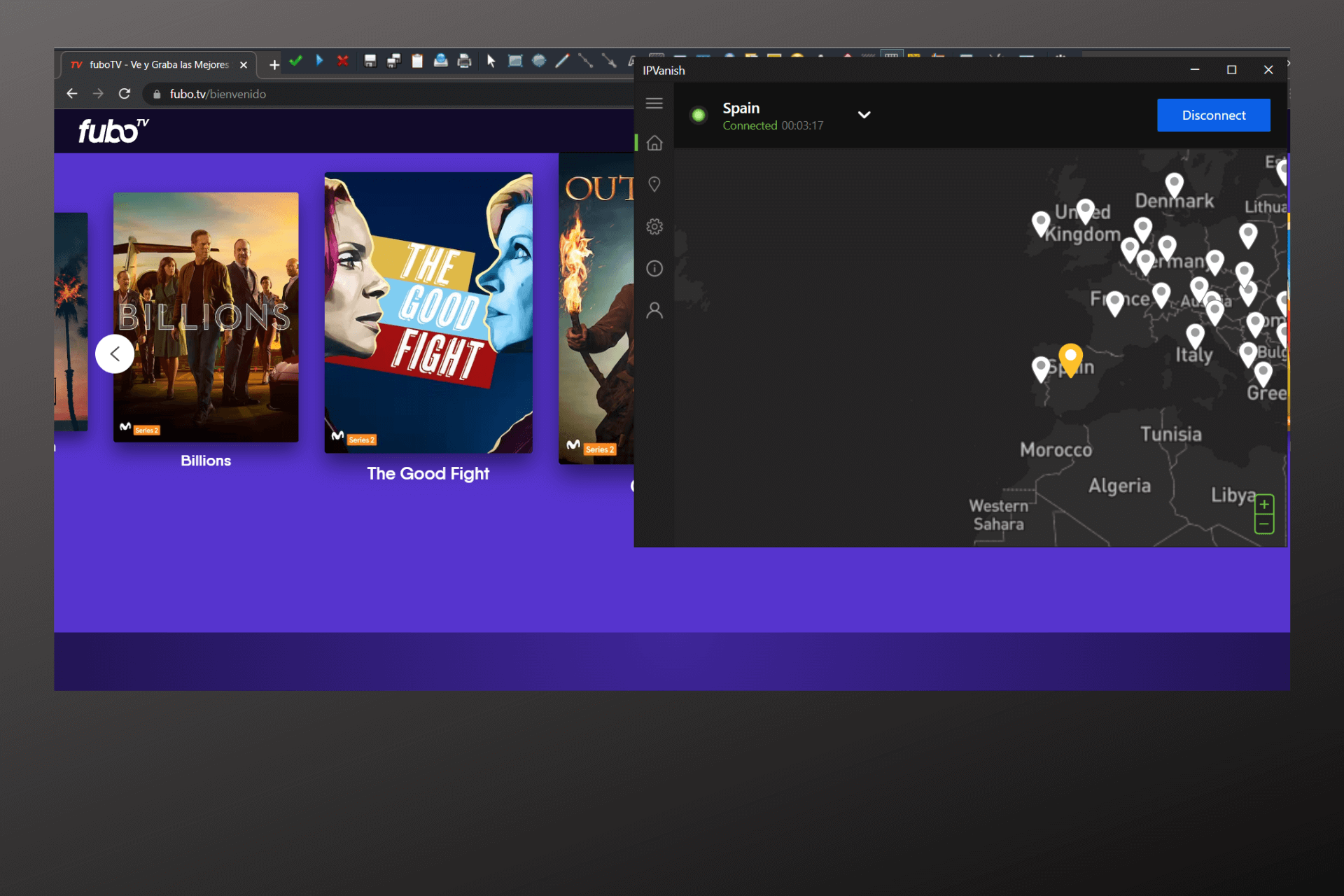Screen dimensions: 1344x896
Task: Open IPVanish settings gear icon
Action: coord(654,226)
